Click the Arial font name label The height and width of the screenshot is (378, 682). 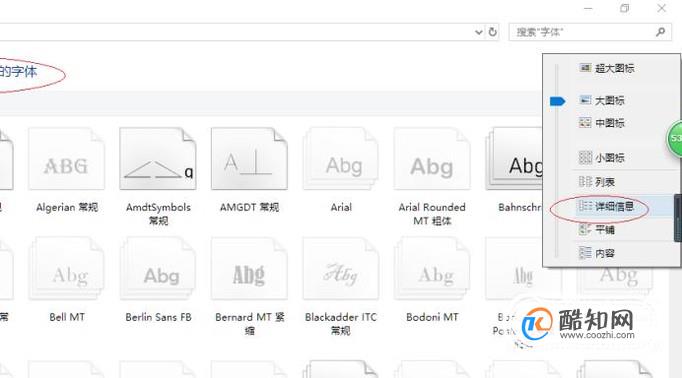pos(341,207)
